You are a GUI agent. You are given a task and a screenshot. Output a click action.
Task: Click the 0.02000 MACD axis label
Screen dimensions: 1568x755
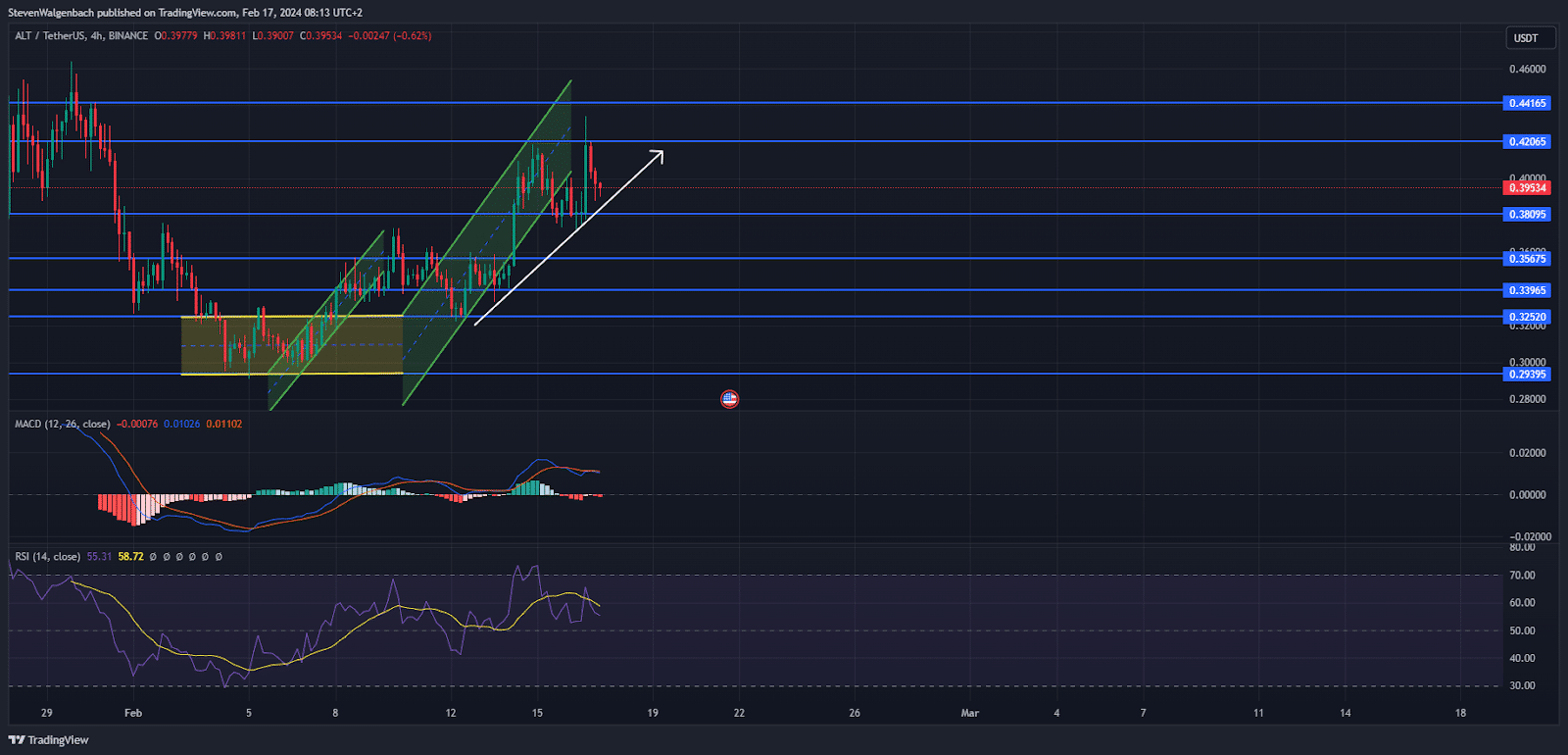click(x=1527, y=453)
